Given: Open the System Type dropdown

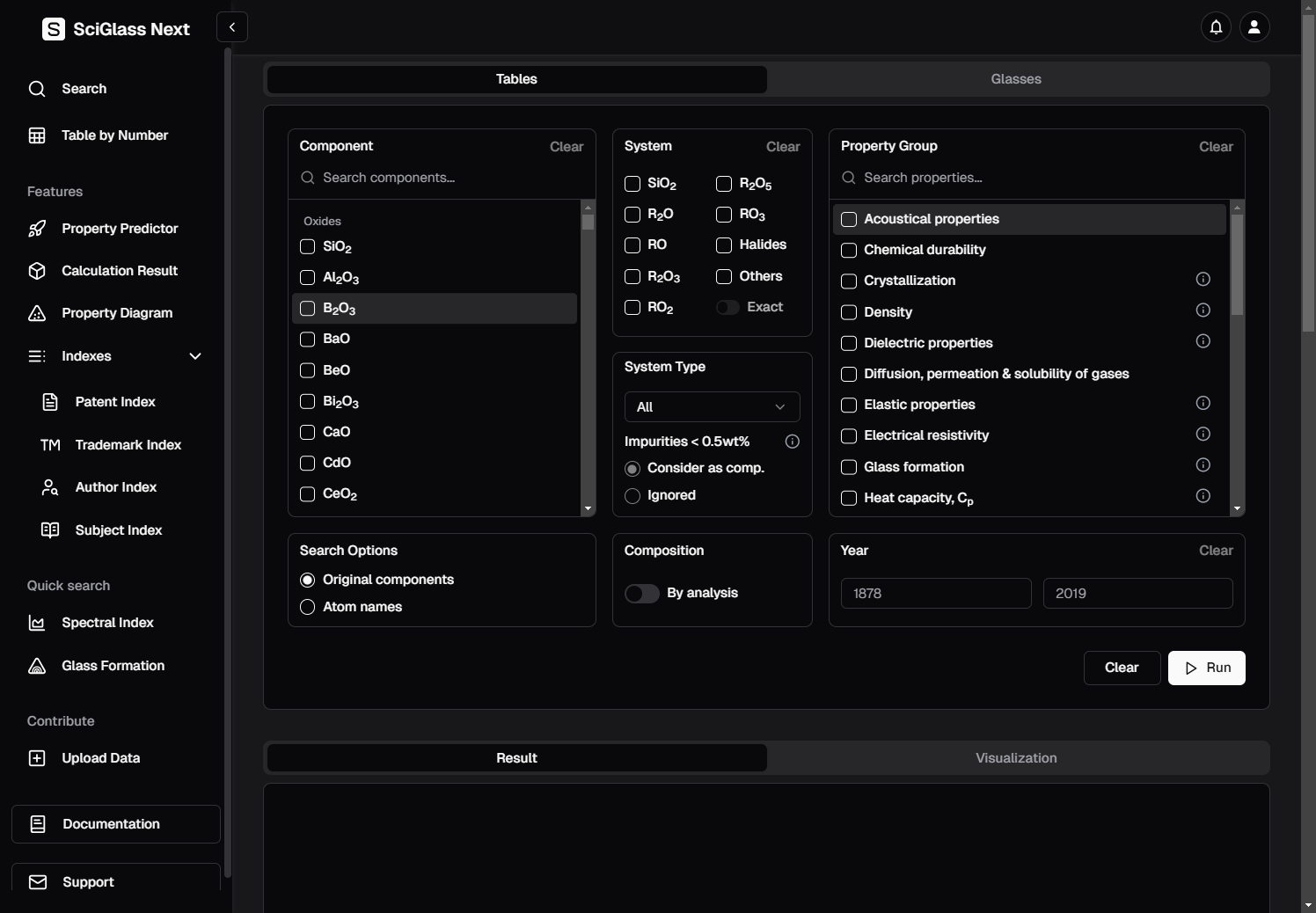Looking at the screenshot, I should point(712,407).
